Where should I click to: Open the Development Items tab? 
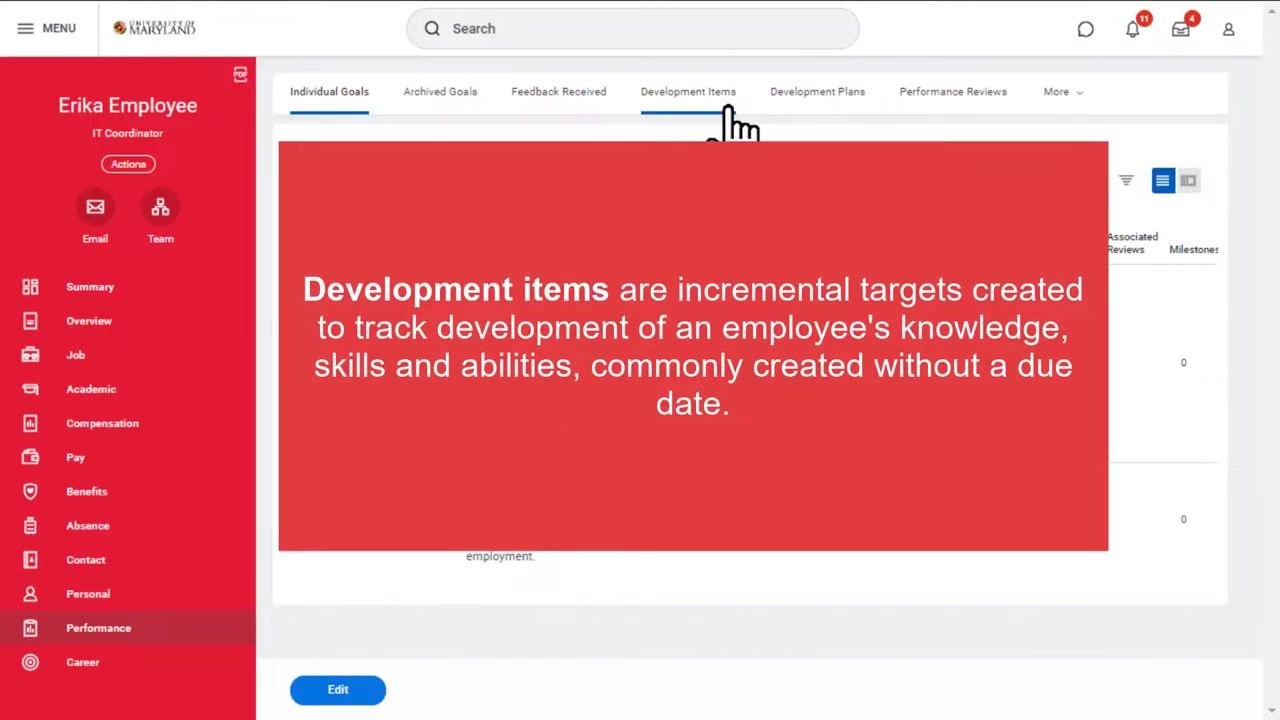(688, 92)
